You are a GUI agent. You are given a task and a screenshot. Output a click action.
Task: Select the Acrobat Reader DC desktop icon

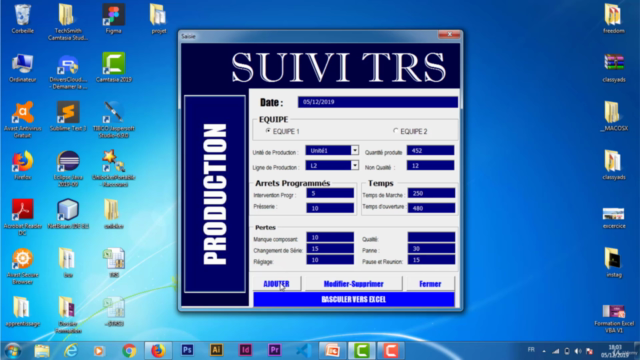[x=22, y=218]
